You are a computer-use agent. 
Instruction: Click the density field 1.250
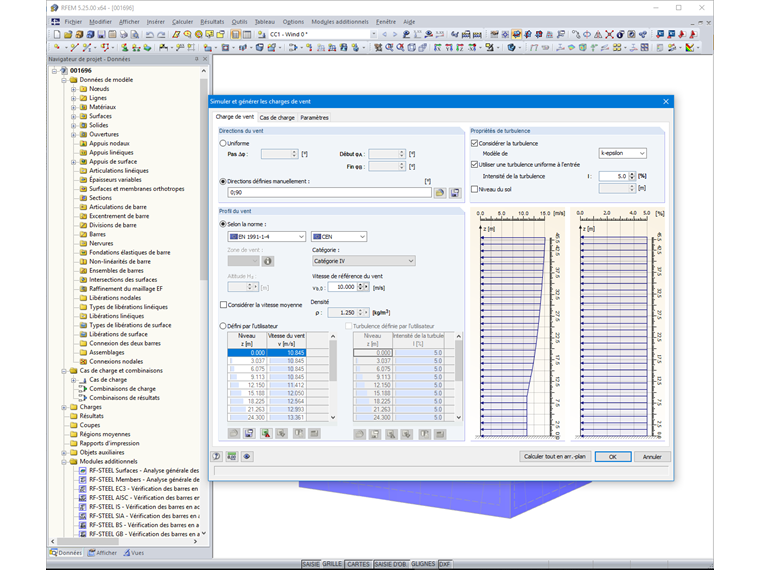click(x=342, y=313)
